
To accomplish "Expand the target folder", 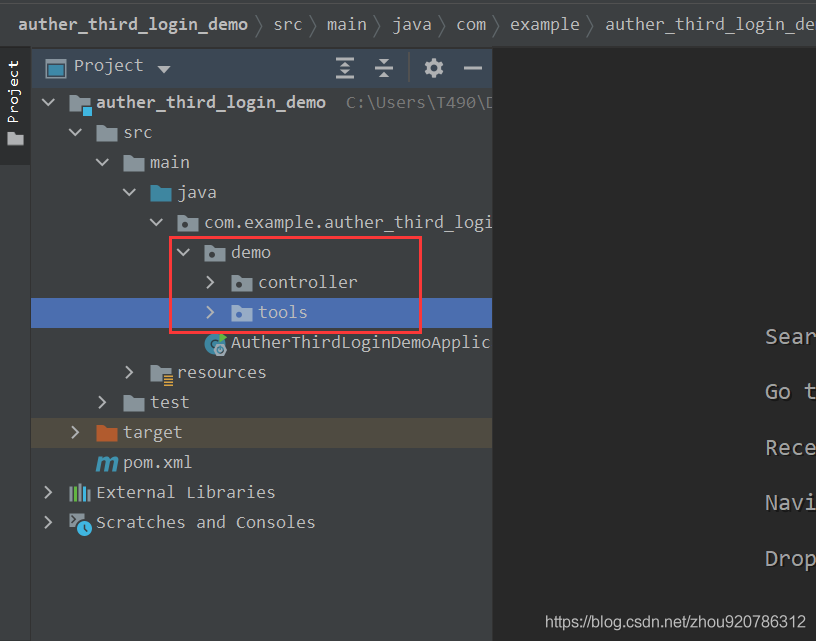I will (x=75, y=432).
